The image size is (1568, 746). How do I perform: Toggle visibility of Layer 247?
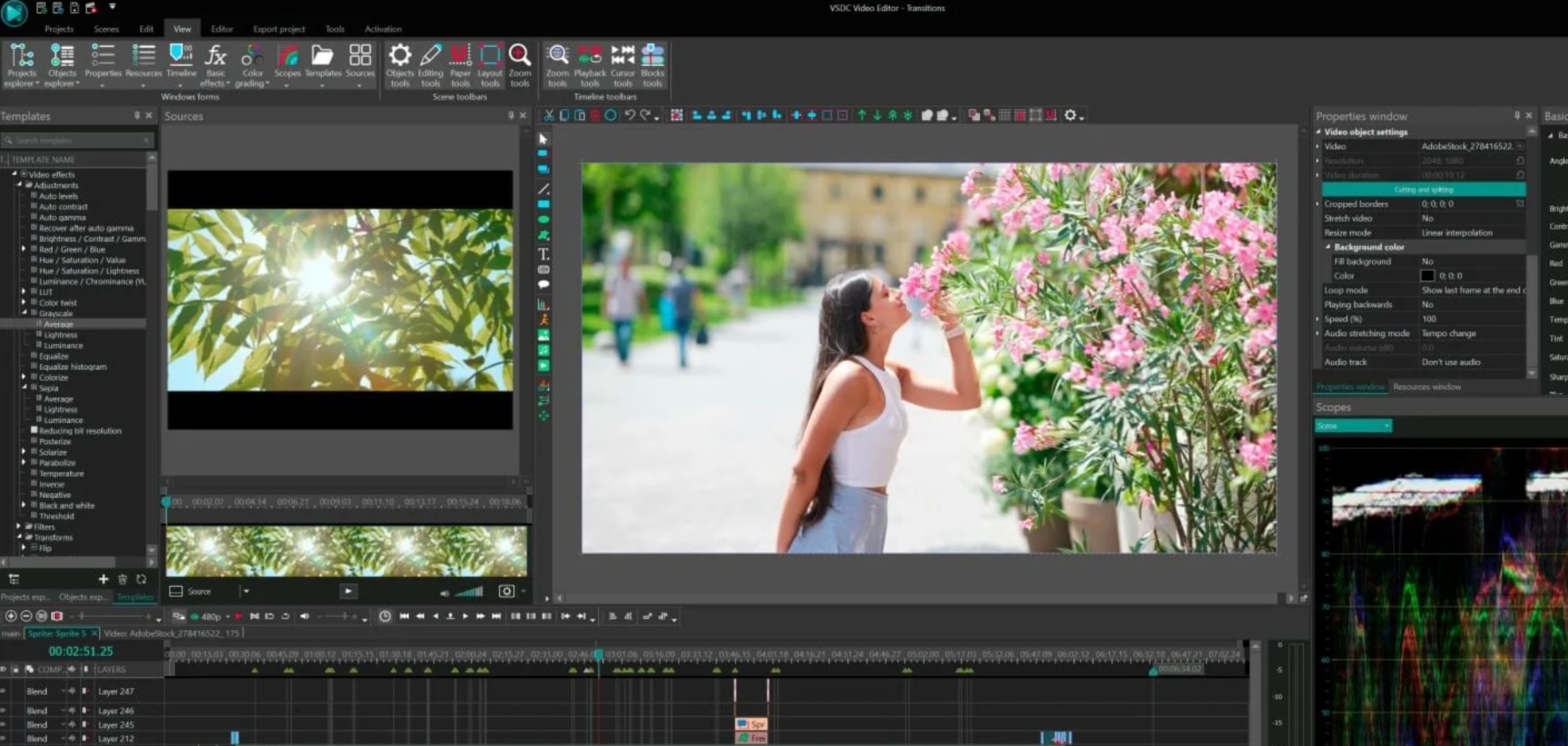pos(4,691)
